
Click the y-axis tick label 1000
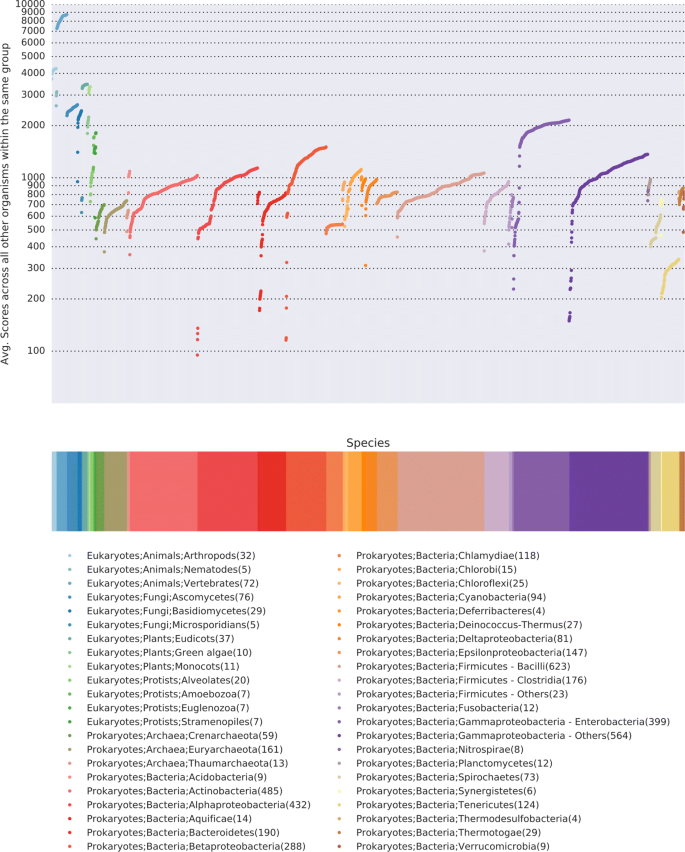tap(34, 177)
